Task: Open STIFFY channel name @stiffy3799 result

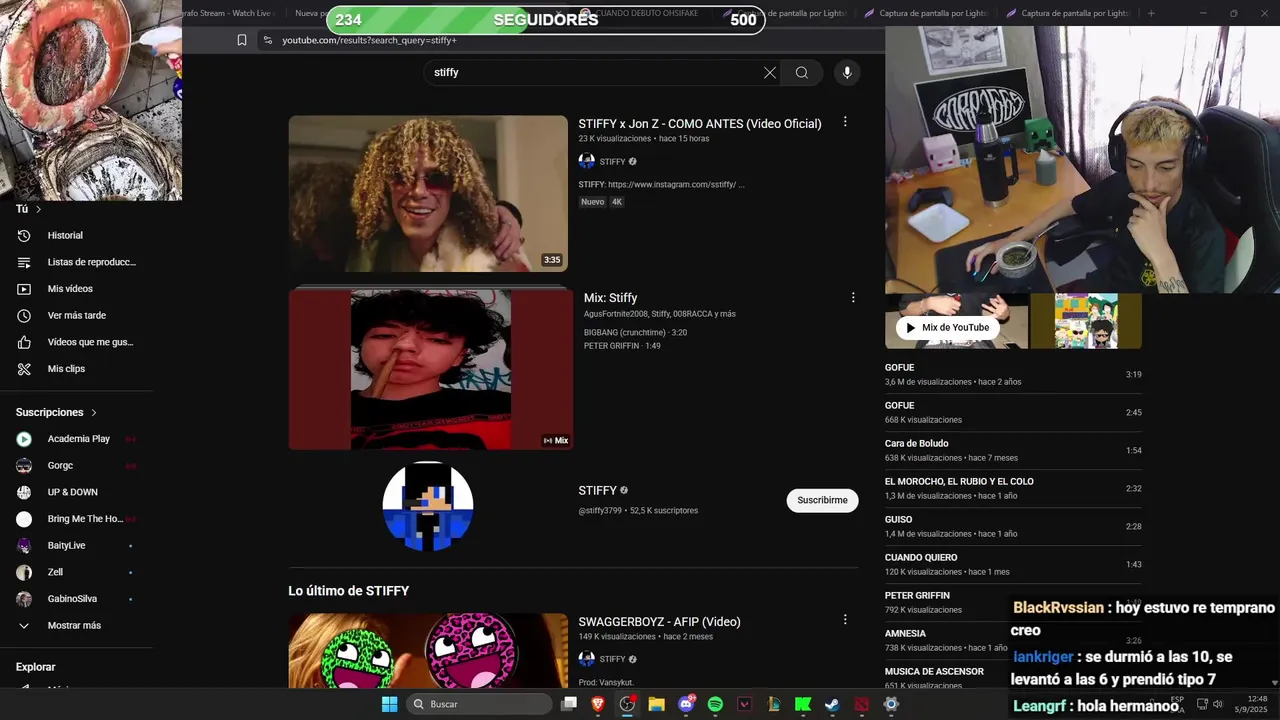Action: (597, 491)
